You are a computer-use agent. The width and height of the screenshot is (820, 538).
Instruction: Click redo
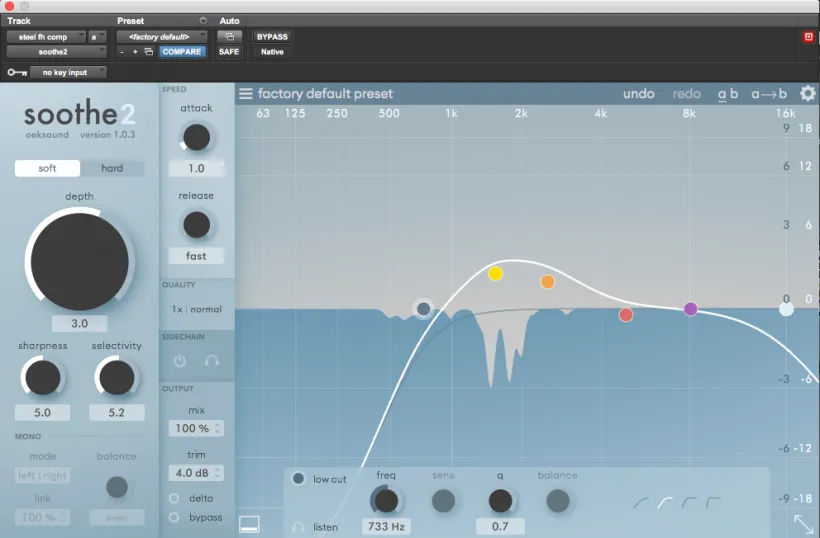click(687, 94)
